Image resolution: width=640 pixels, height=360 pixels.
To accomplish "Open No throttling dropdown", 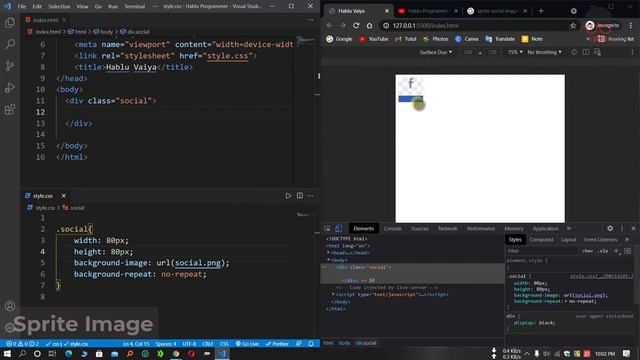I will point(544,52).
